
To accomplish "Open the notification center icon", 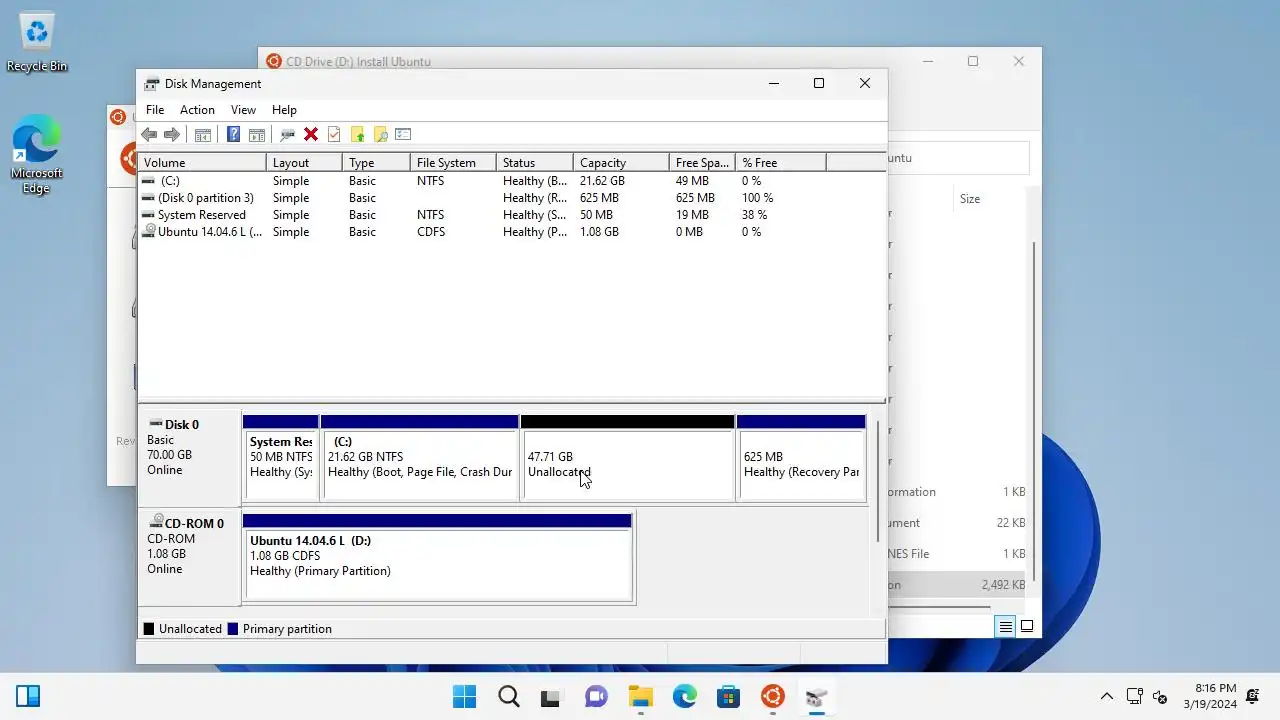I will [1253, 696].
